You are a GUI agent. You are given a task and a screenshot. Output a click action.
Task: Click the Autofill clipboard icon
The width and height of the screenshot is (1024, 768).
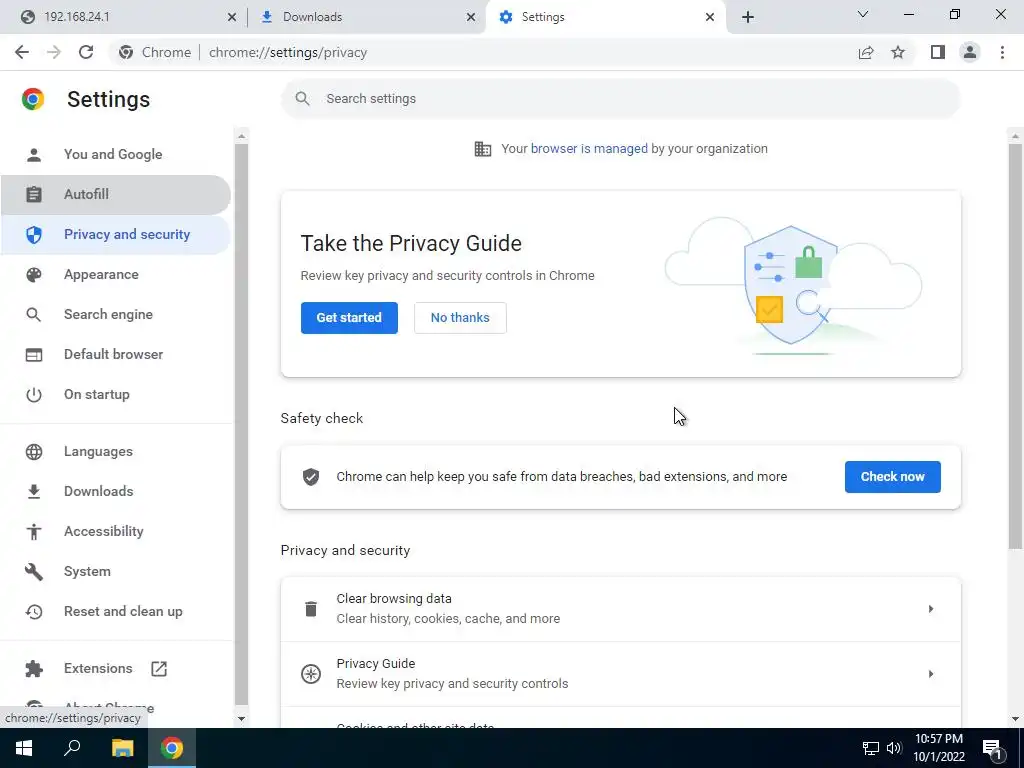(33, 194)
